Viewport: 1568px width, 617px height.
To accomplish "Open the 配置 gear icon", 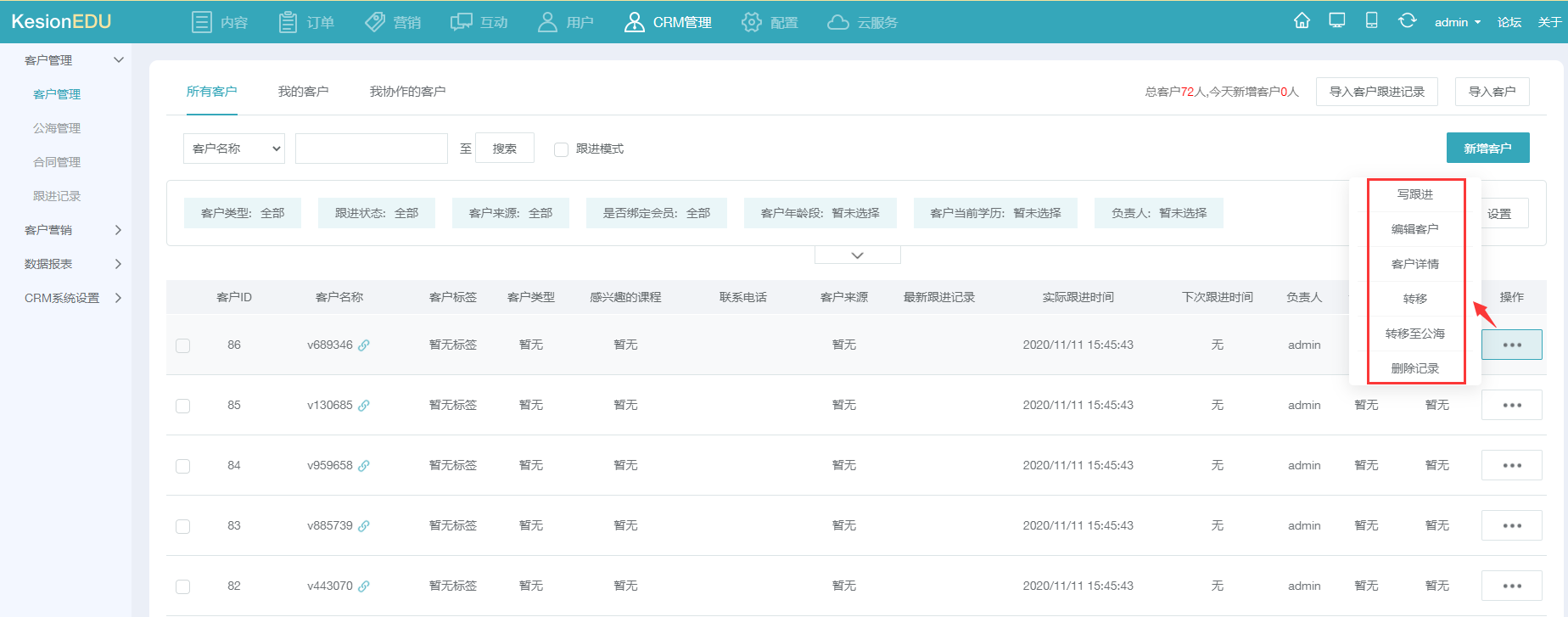I will click(752, 22).
